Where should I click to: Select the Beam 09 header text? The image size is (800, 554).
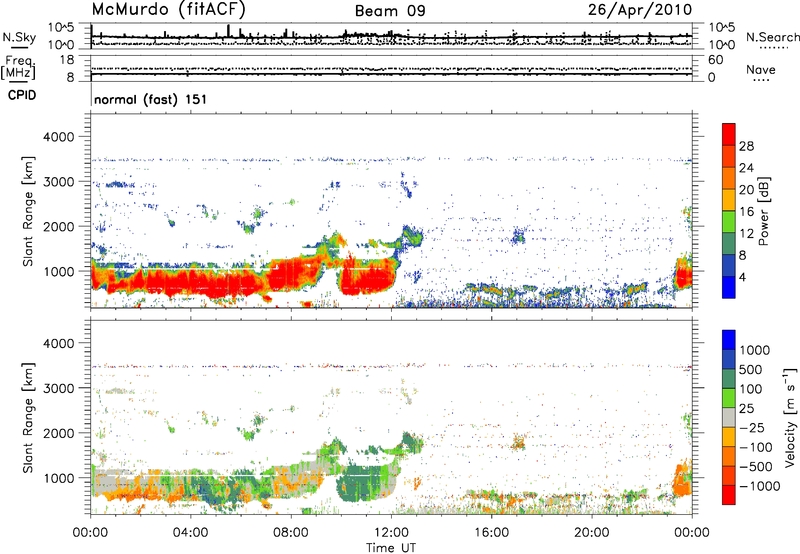390,11
